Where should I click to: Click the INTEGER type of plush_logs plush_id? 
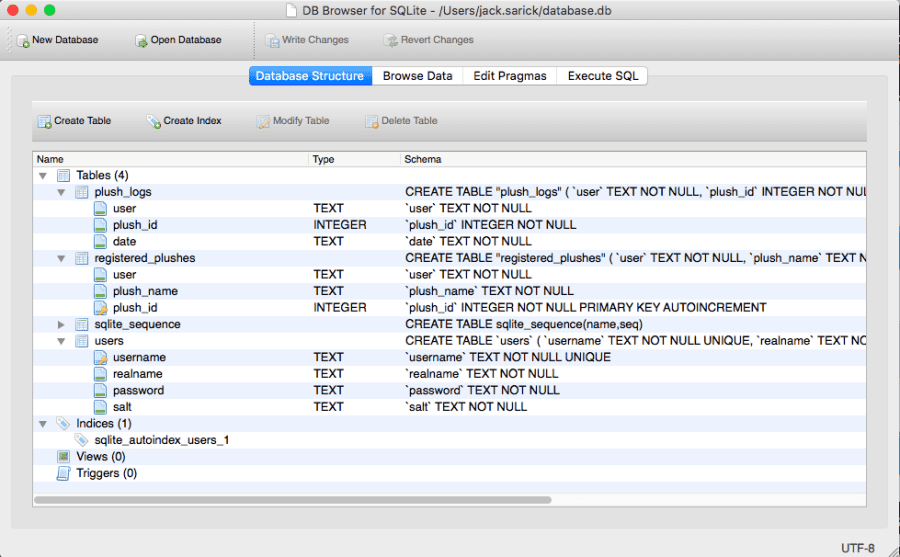[x=340, y=225]
